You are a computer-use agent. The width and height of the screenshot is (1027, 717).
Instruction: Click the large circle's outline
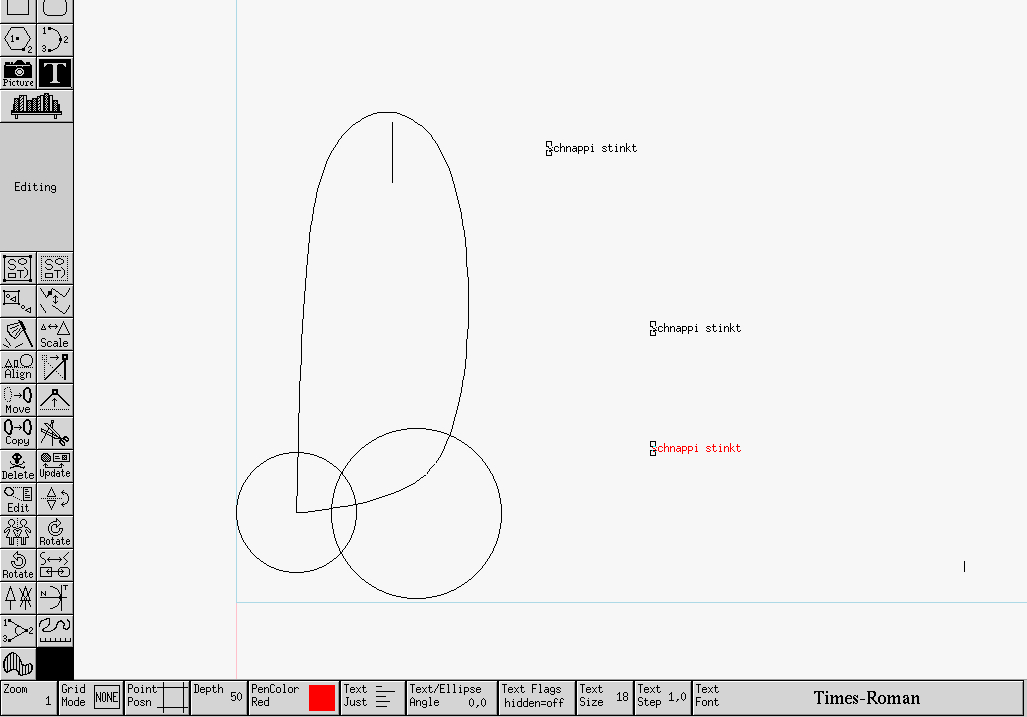[502, 513]
